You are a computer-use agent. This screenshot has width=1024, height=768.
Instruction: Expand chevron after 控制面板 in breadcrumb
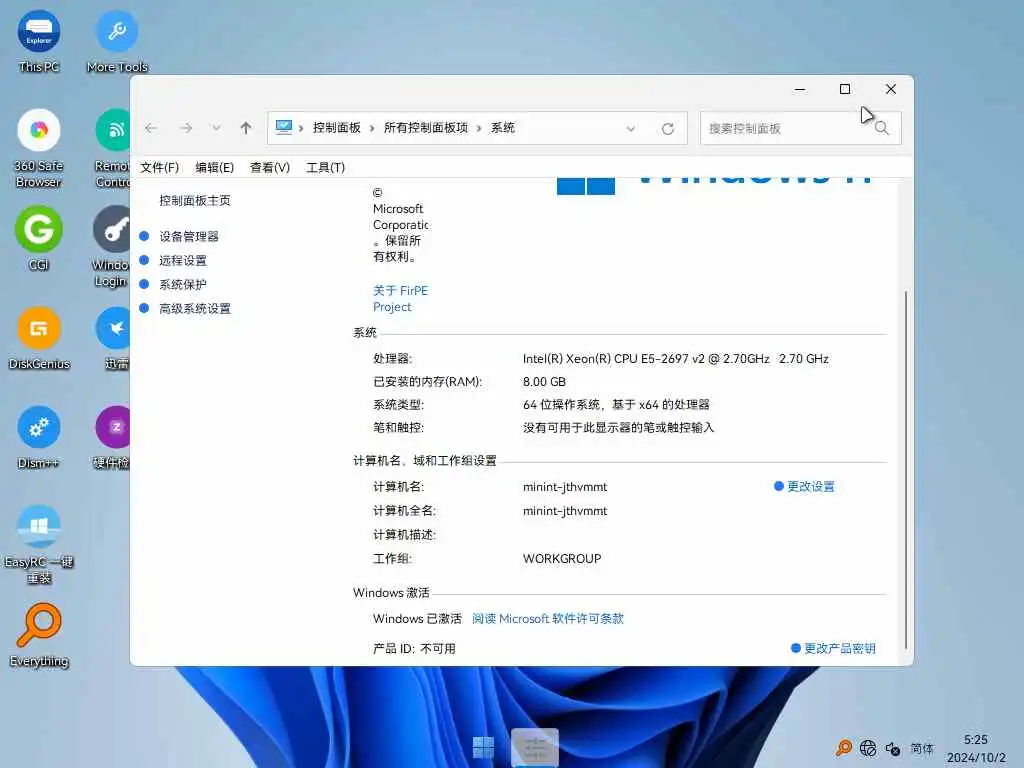click(x=372, y=128)
